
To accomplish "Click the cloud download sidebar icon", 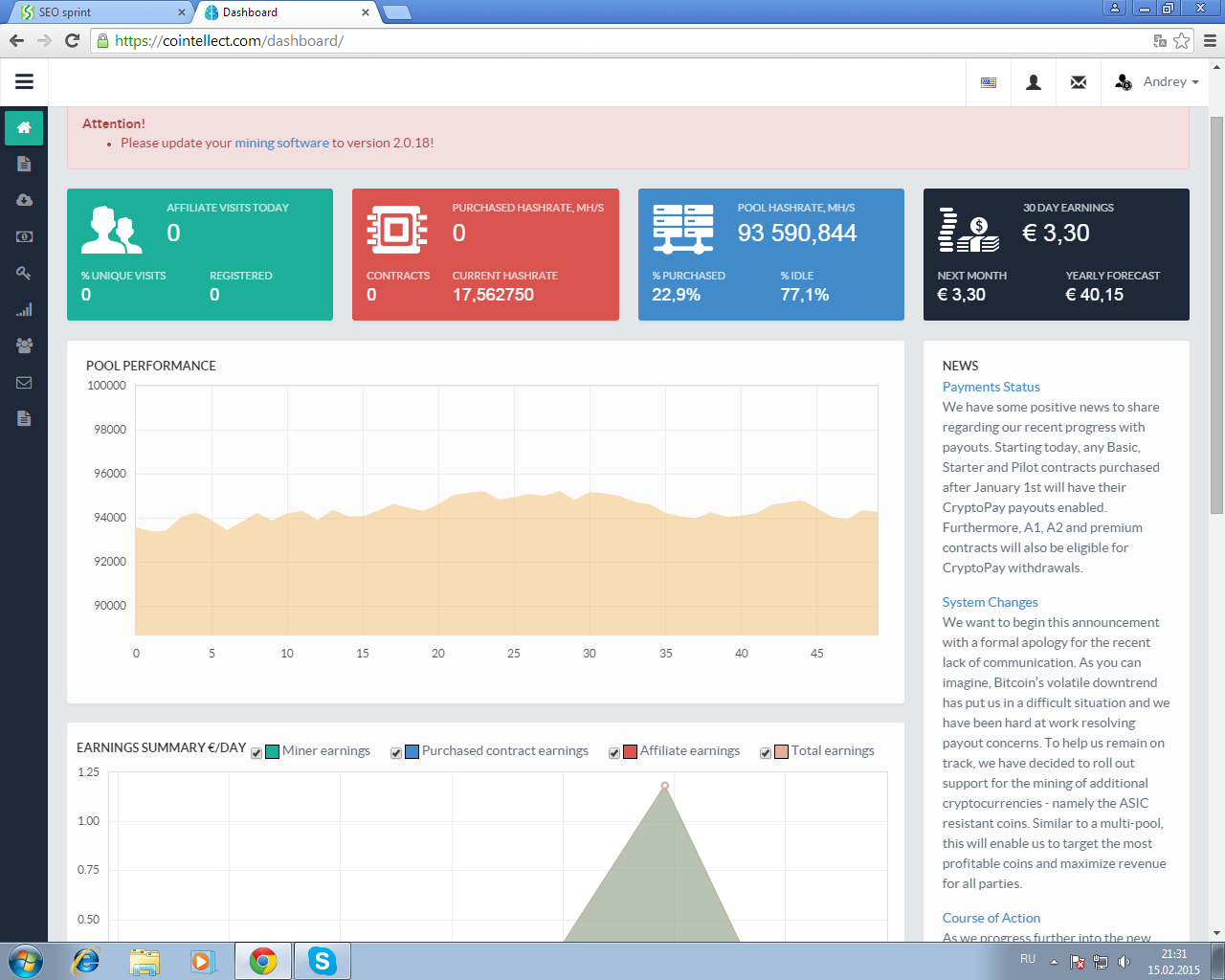I will tap(24, 200).
